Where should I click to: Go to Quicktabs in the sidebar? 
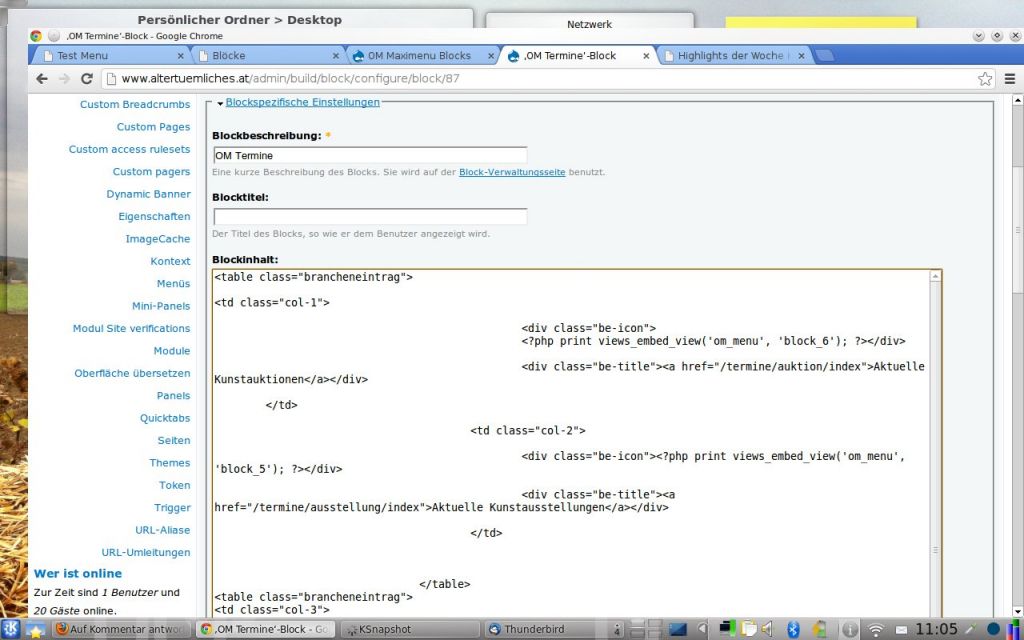165,418
